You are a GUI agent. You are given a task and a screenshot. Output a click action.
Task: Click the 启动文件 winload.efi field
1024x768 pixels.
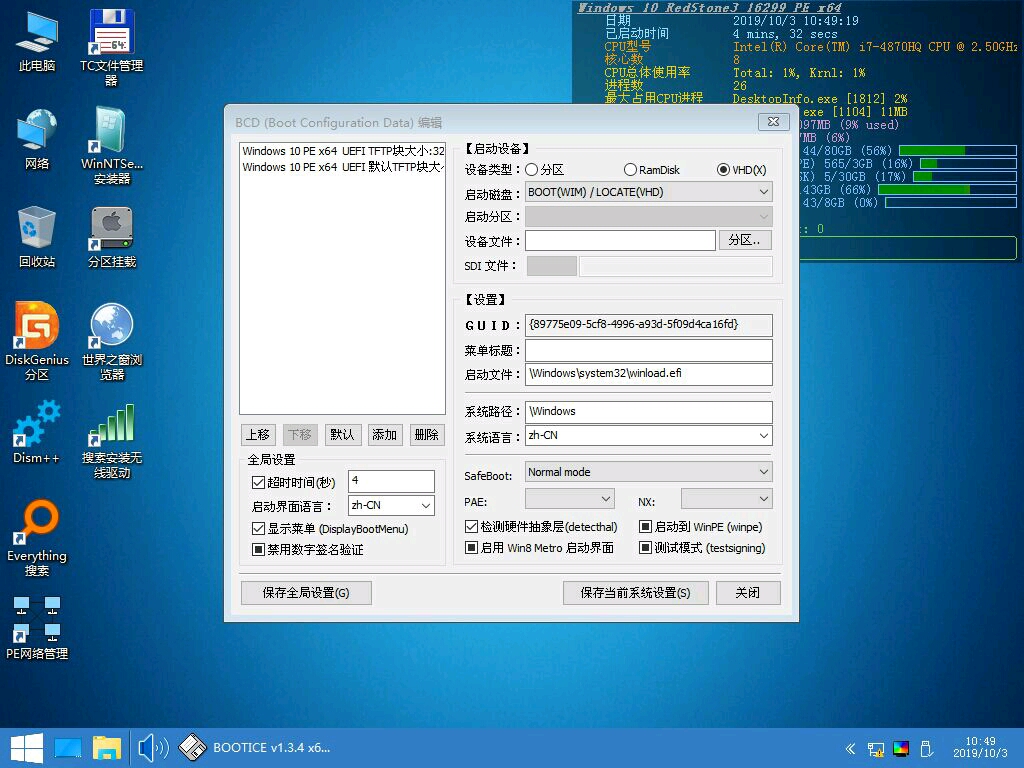point(648,374)
